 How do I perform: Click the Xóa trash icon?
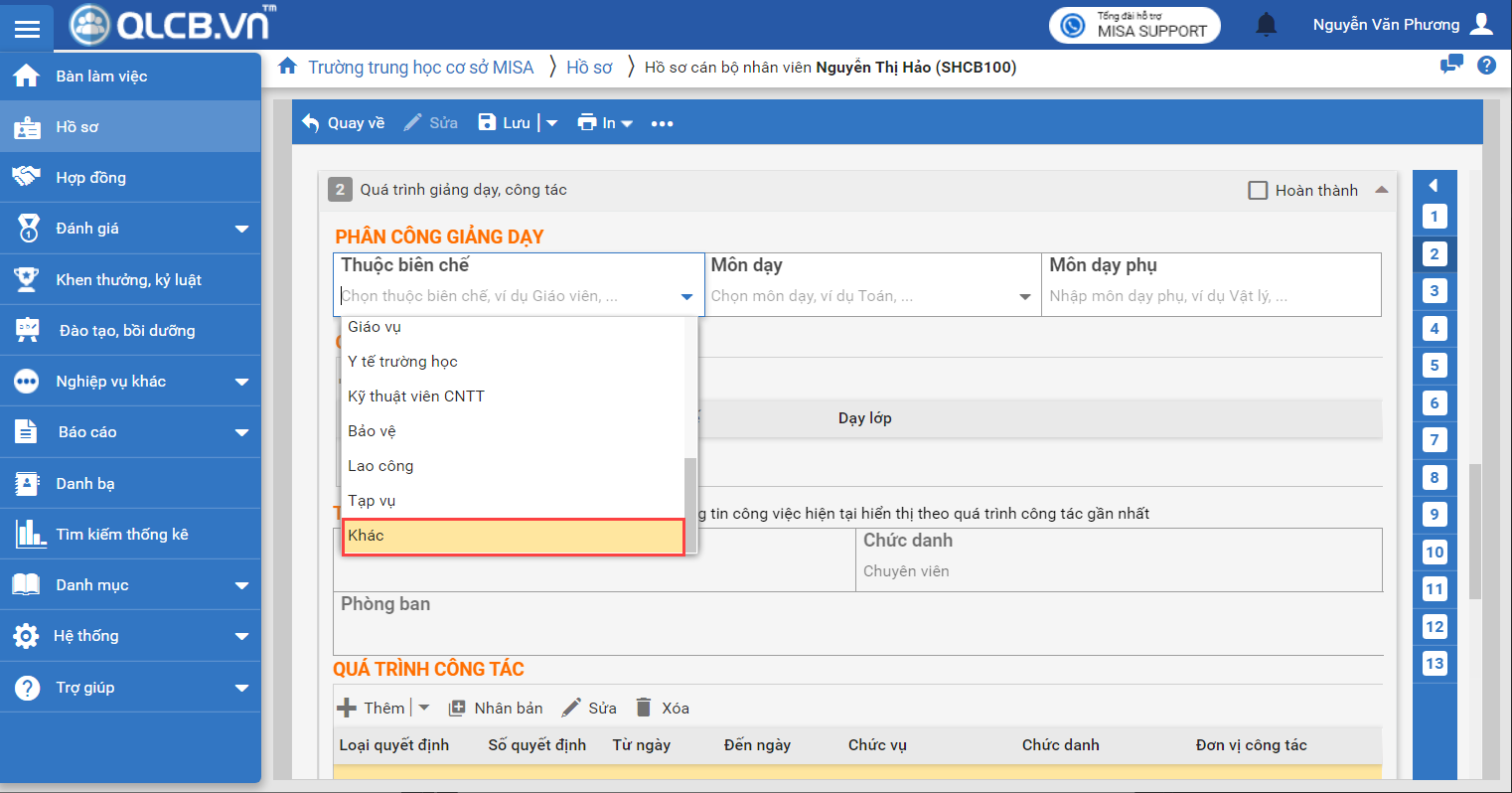click(x=644, y=708)
